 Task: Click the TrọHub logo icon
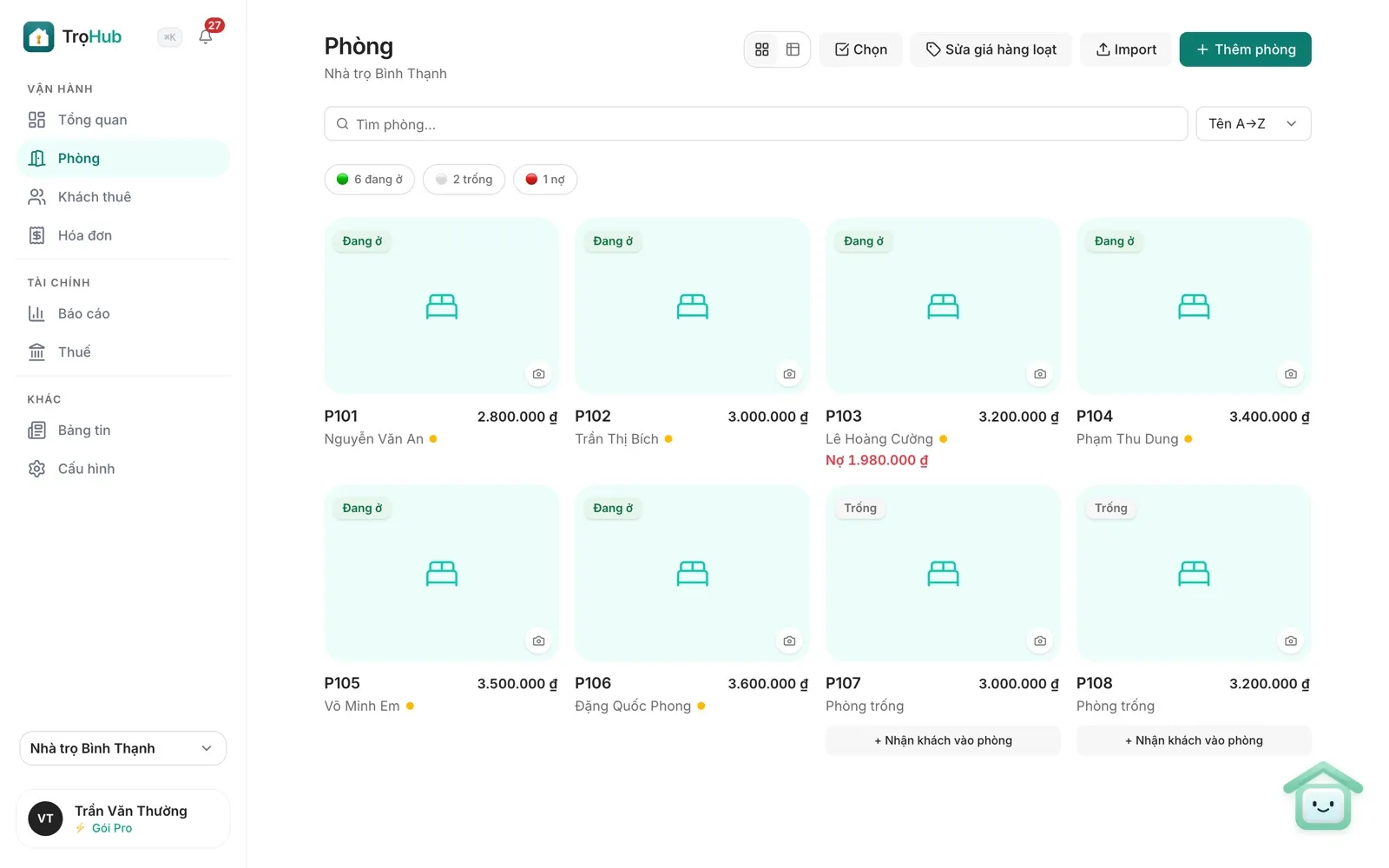click(x=38, y=36)
